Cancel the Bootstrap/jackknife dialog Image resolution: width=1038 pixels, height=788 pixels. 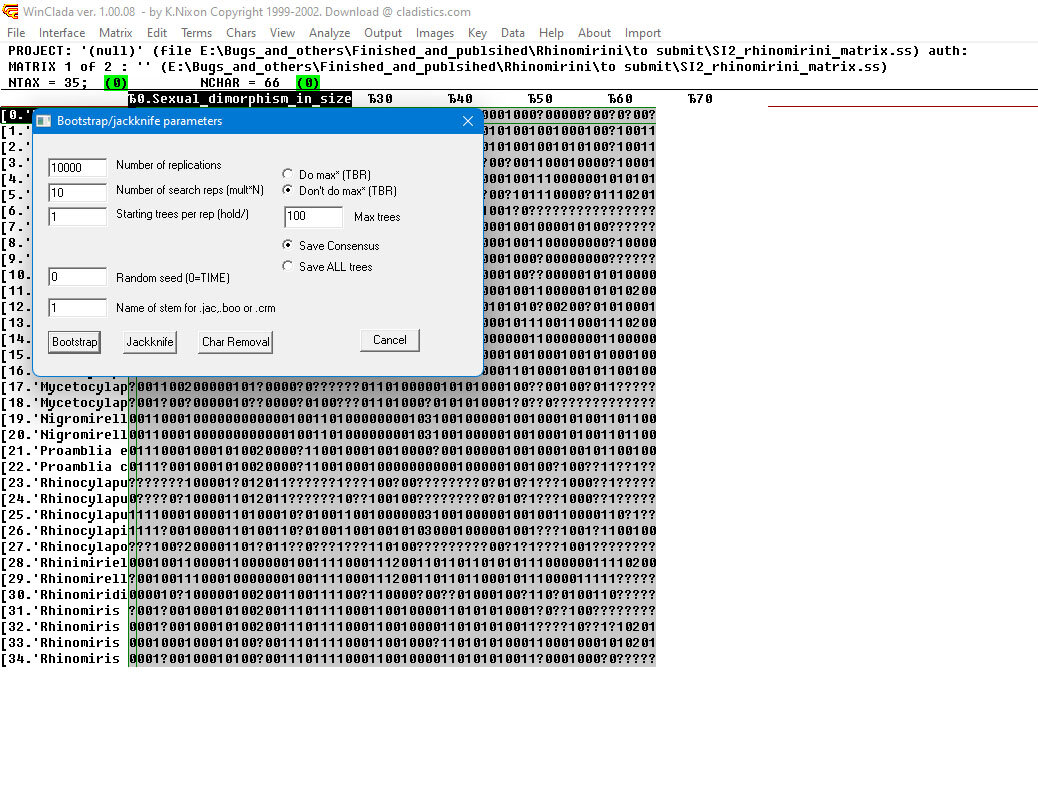click(x=390, y=340)
